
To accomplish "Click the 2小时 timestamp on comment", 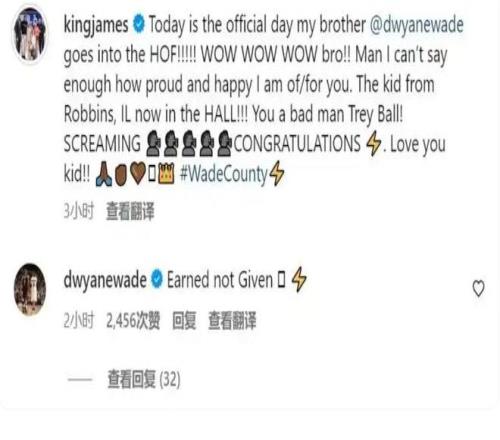I will [x=79, y=321].
